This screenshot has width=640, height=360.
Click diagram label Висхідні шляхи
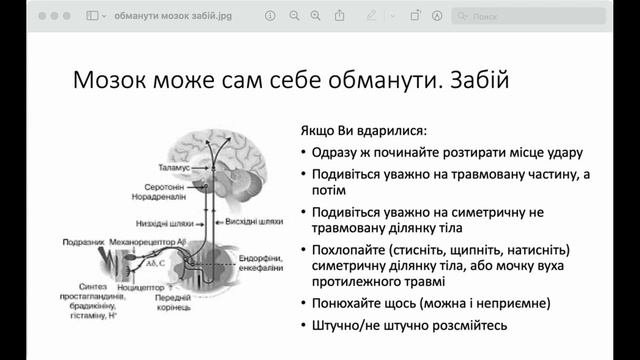254,222
